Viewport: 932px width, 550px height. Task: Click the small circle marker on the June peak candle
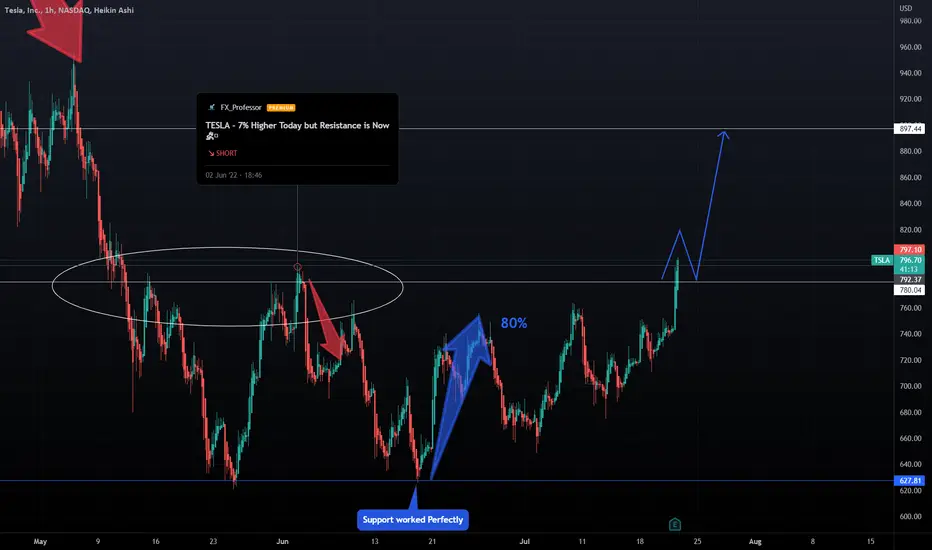pos(298,267)
